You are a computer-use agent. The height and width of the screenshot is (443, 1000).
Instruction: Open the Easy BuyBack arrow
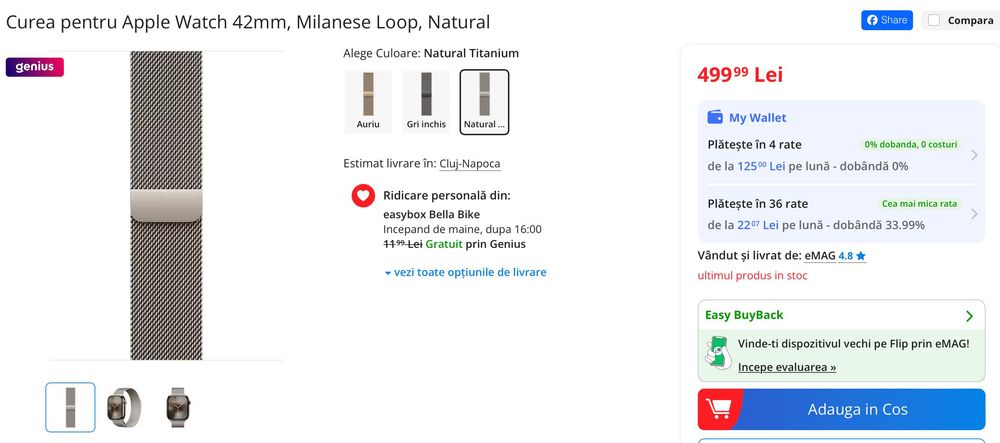click(x=968, y=316)
